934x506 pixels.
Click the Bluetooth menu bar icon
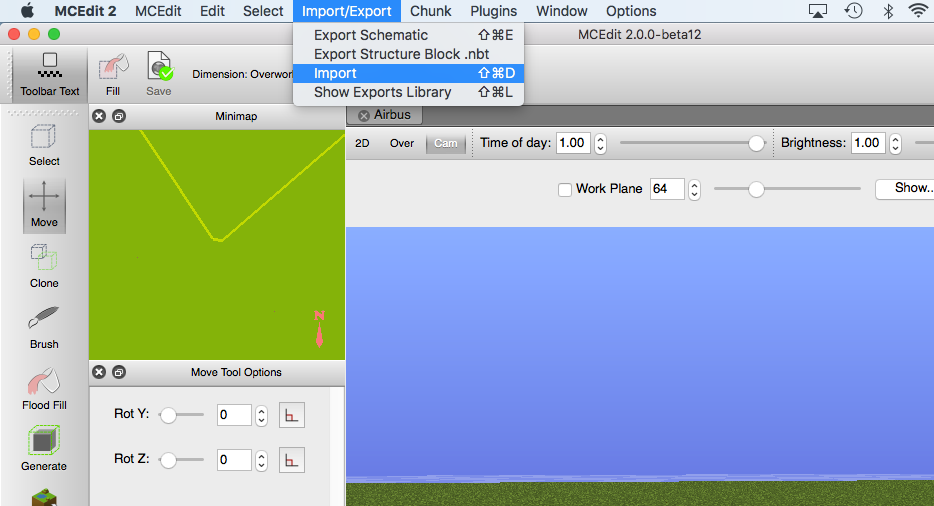coord(888,11)
